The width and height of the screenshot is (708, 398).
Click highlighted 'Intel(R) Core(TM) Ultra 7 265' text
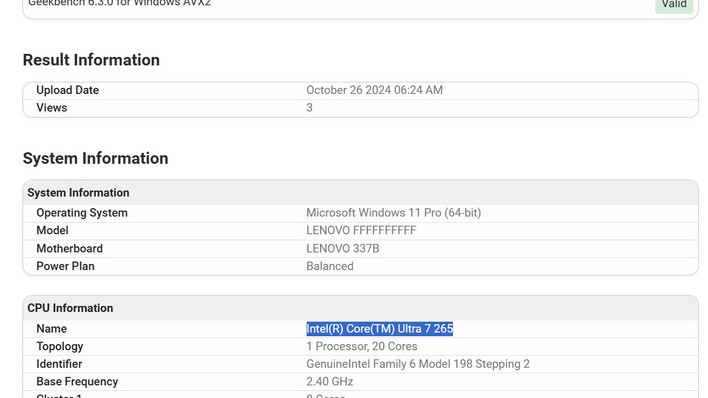(x=379, y=329)
